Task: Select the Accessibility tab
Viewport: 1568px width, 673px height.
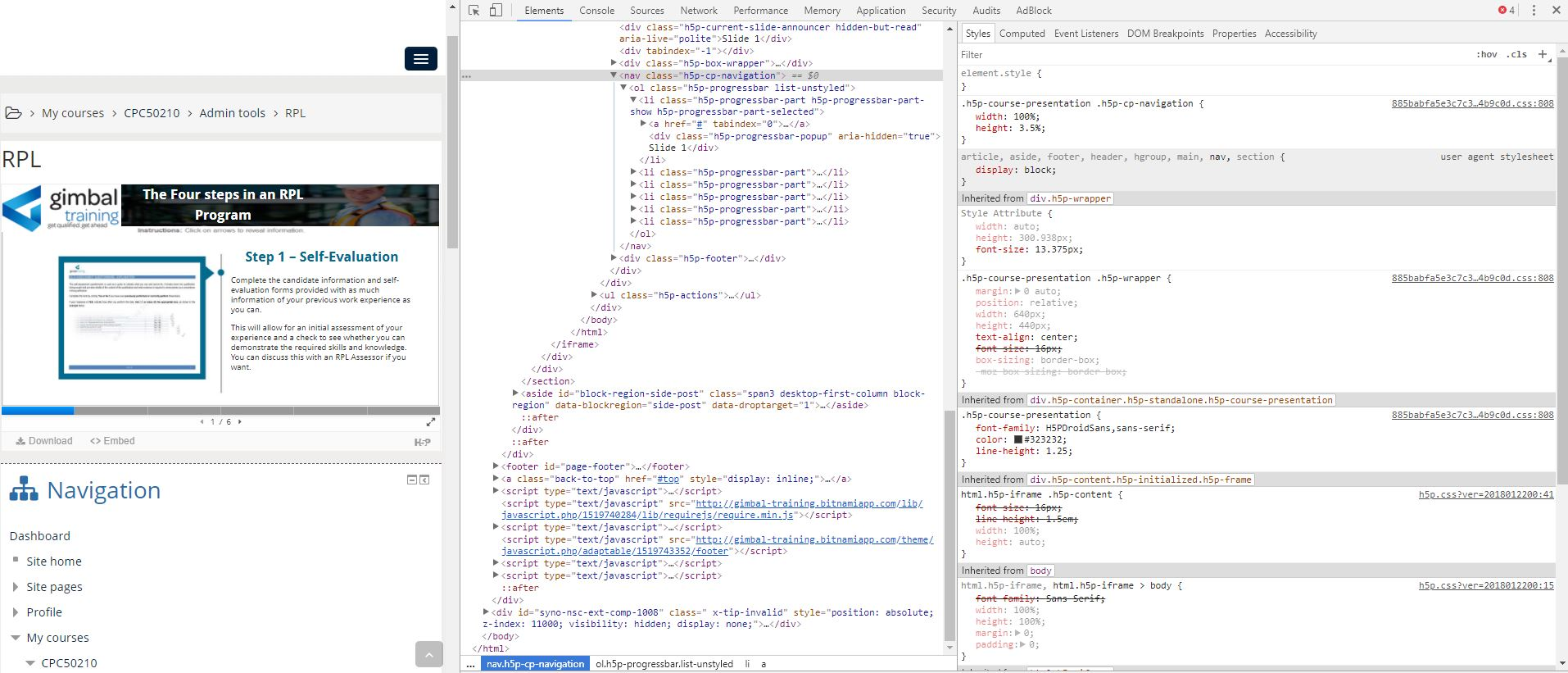Action: [x=1290, y=34]
